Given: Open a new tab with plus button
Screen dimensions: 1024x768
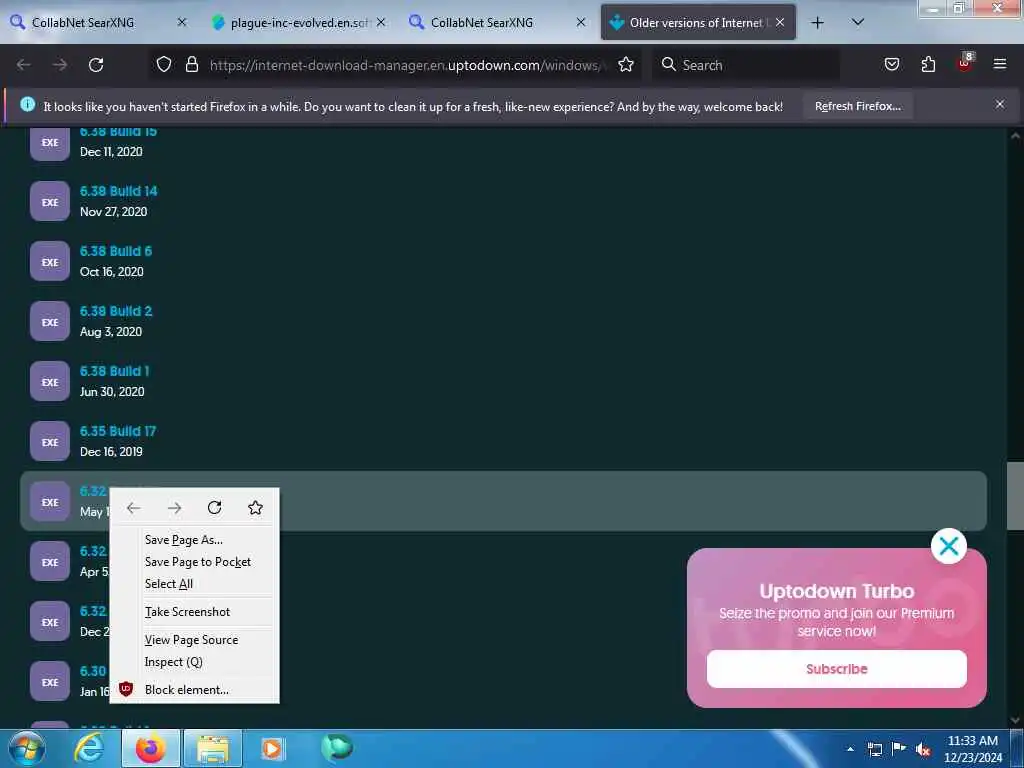Looking at the screenshot, I should 817,23.
